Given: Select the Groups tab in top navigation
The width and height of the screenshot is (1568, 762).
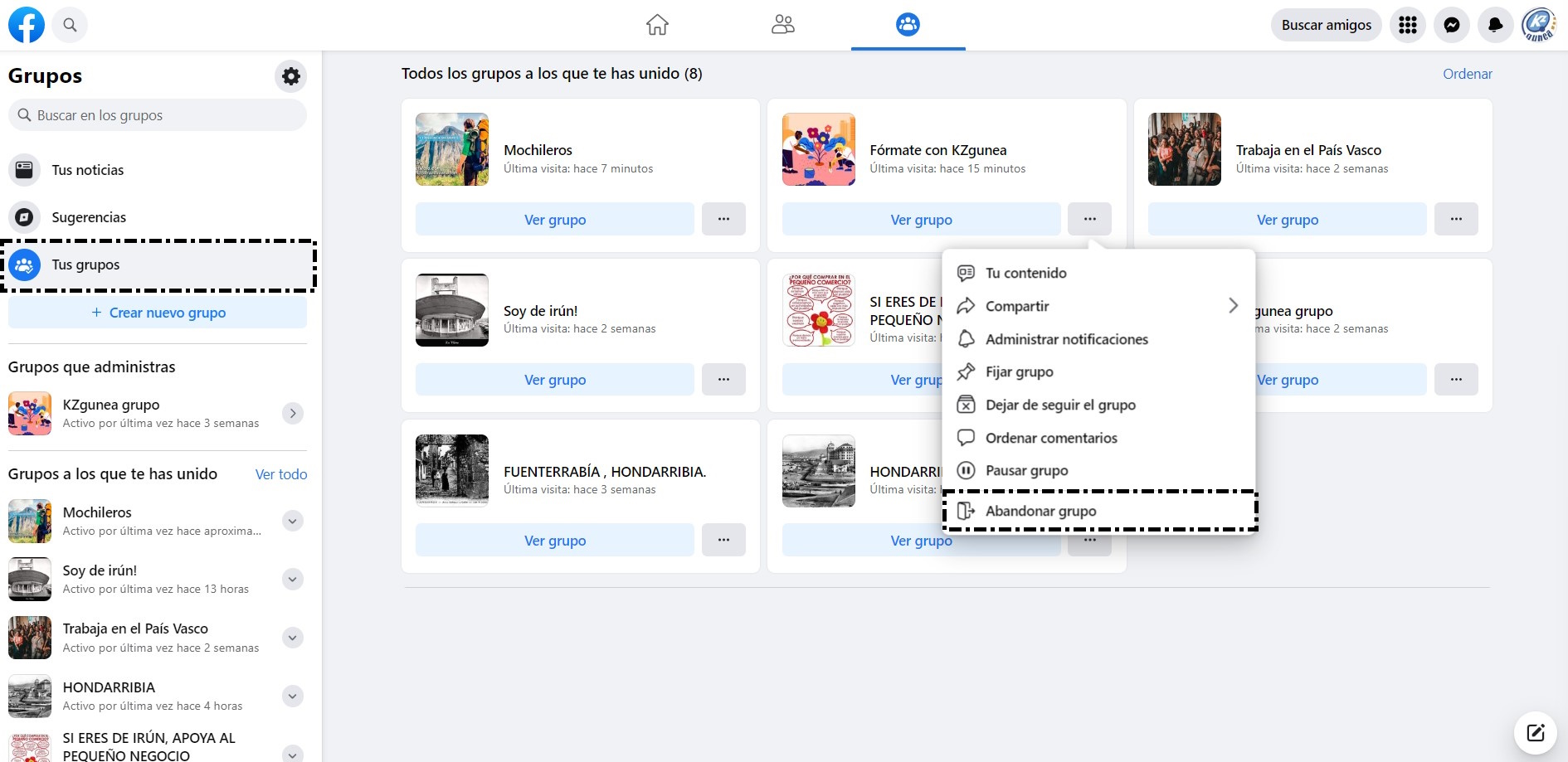Looking at the screenshot, I should point(908,25).
